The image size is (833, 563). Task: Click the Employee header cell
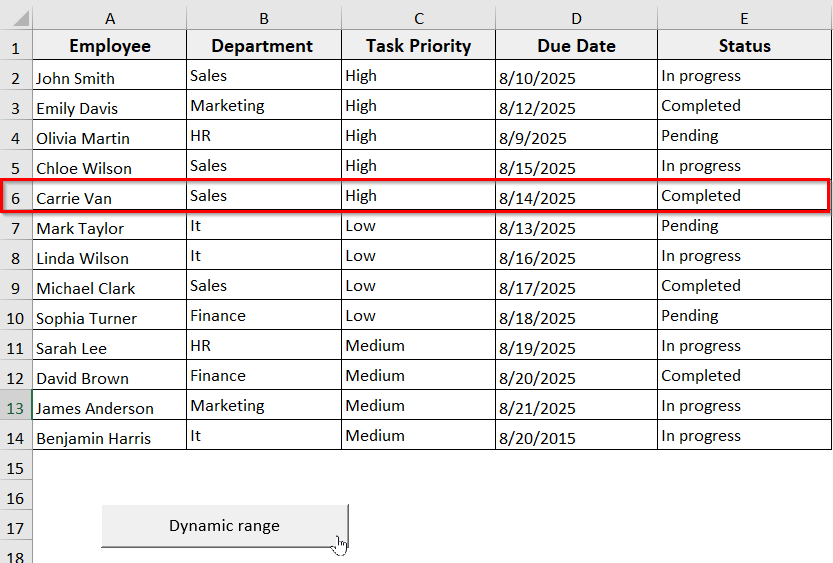point(109,46)
